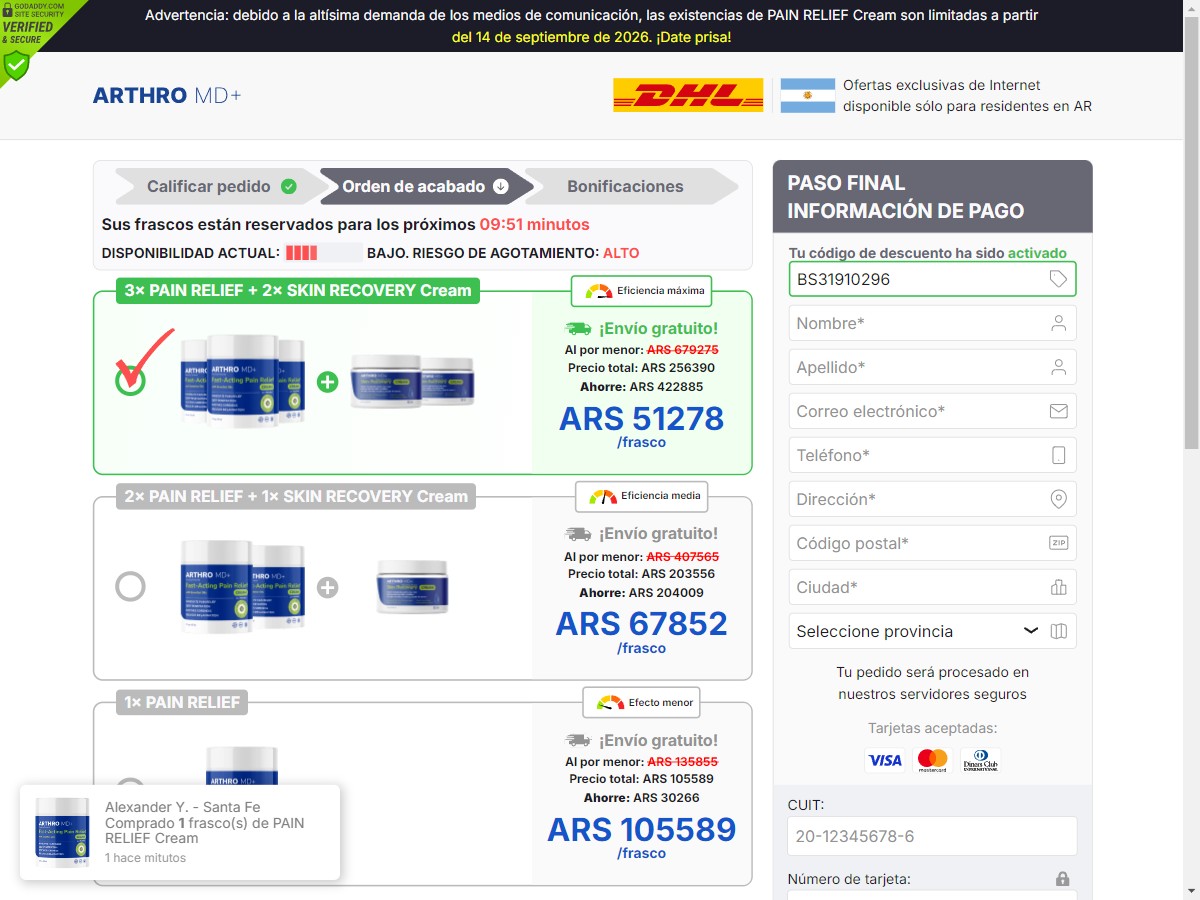The width and height of the screenshot is (1200, 900).
Task: Click the Al por menor: ARS 679275 text
Action: point(642,350)
